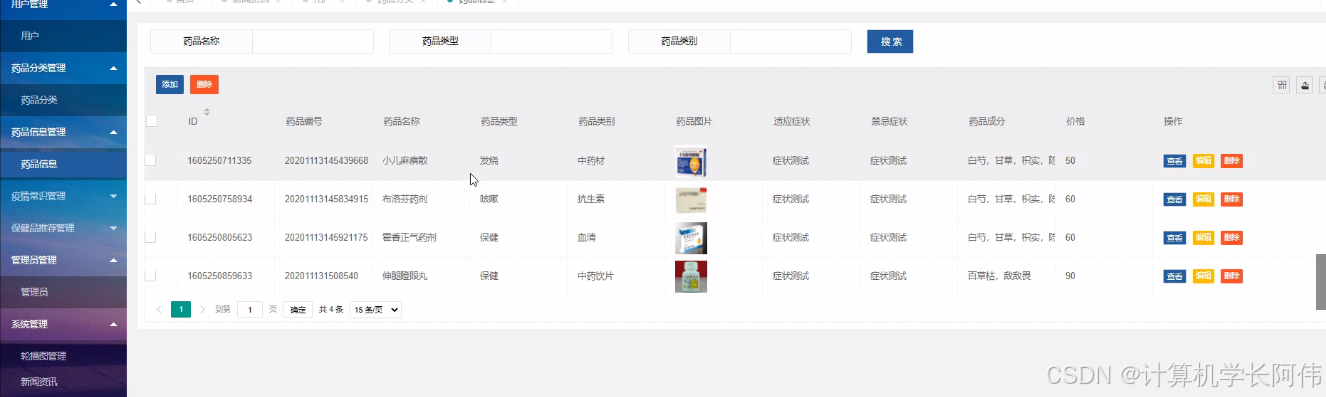Image resolution: width=1326 pixels, height=397 pixels.
Task: Click the 确定 page jump button
Action: (298, 310)
